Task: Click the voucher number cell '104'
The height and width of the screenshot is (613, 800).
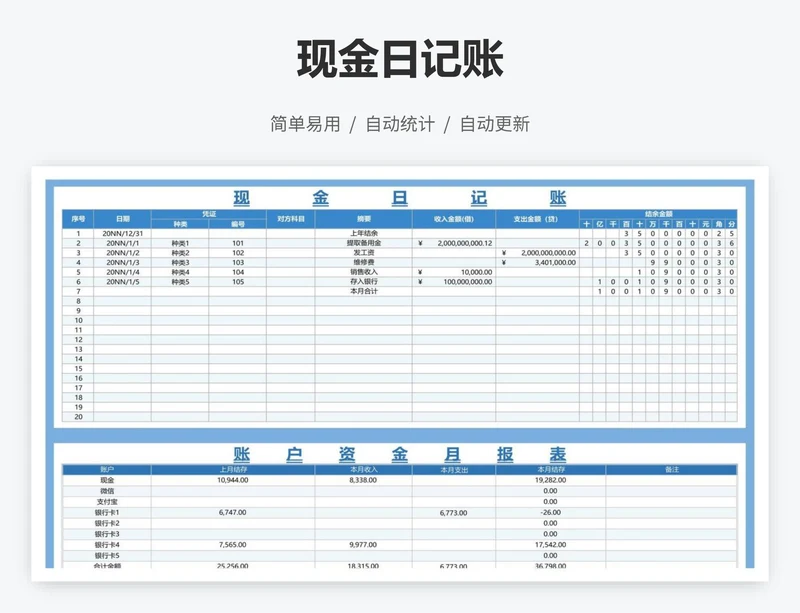Action: point(238,272)
